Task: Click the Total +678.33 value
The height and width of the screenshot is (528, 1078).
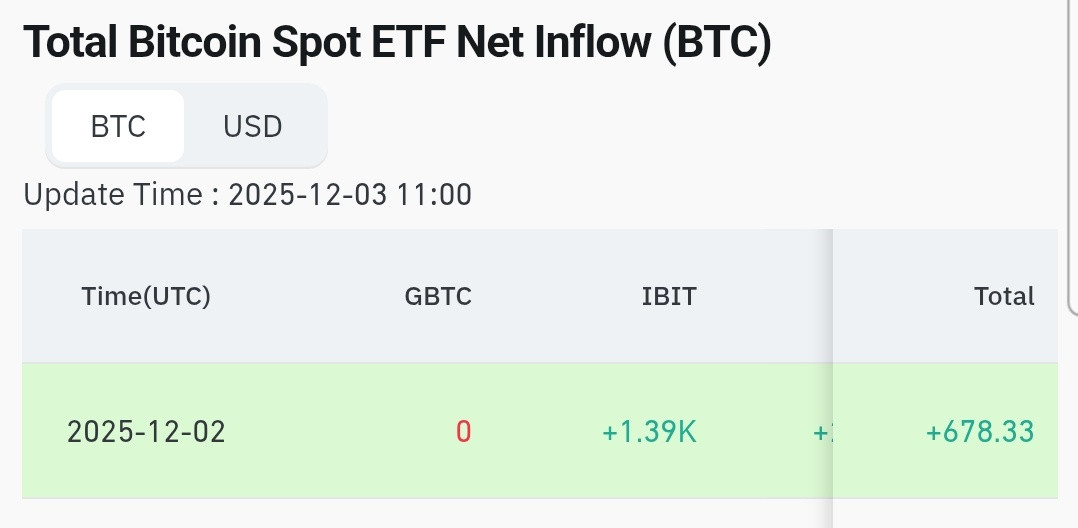Action: [980, 432]
